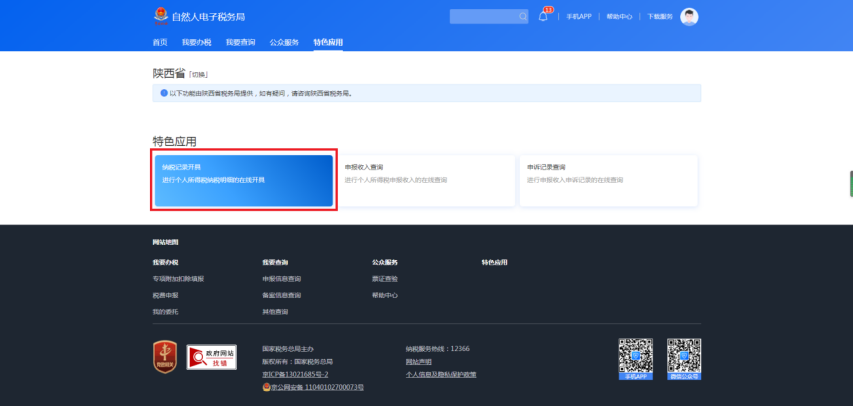The height and width of the screenshot is (406, 854).
Task: Click the 党政机关 red shield badge
Action: (x=166, y=357)
